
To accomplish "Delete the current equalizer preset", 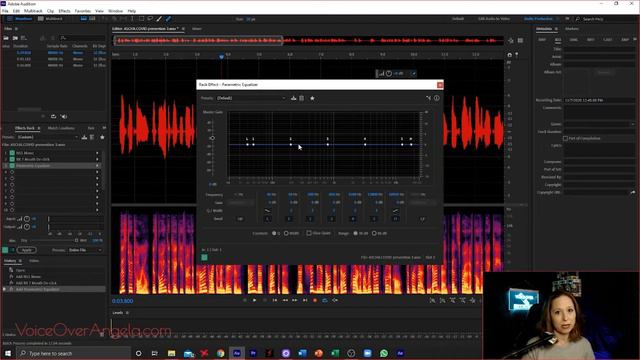I will click(302, 98).
